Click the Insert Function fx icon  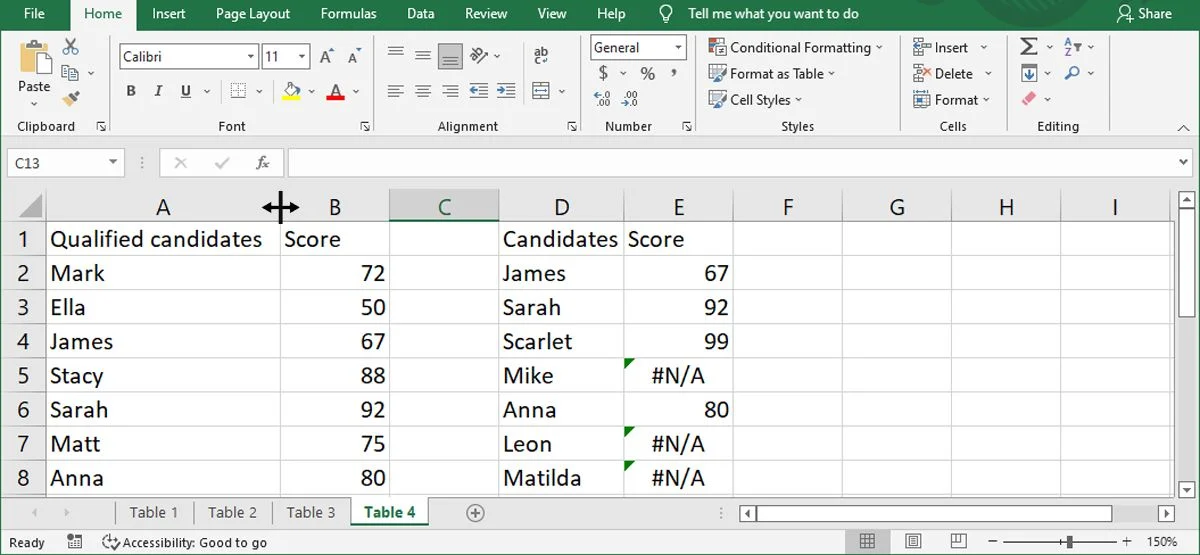point(263,163)
